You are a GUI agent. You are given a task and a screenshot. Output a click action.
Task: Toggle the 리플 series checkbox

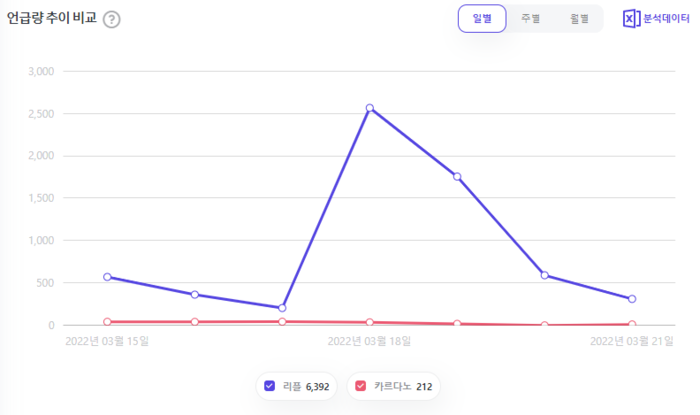(x=270, y=386)
